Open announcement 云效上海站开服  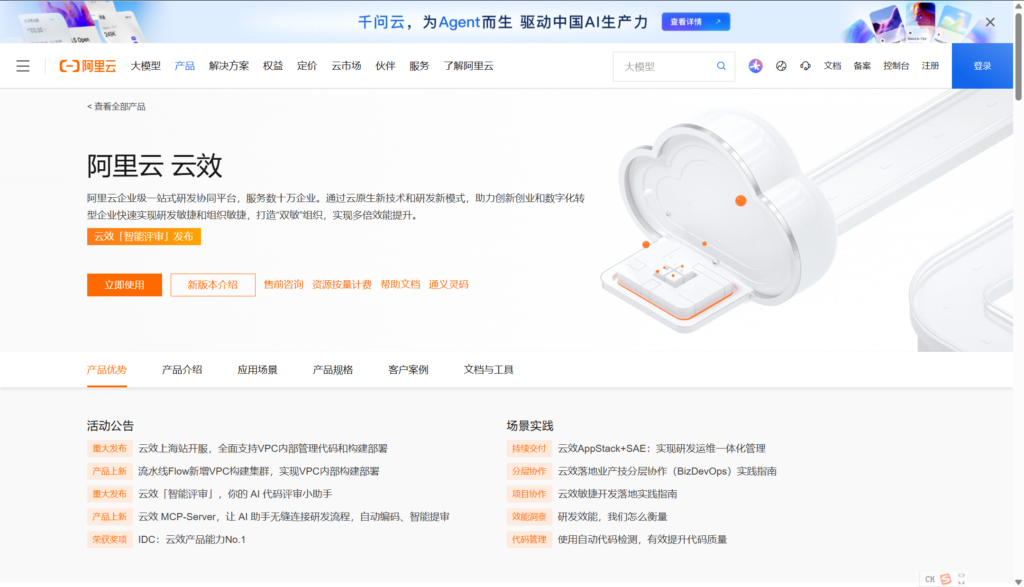[263, 449]
